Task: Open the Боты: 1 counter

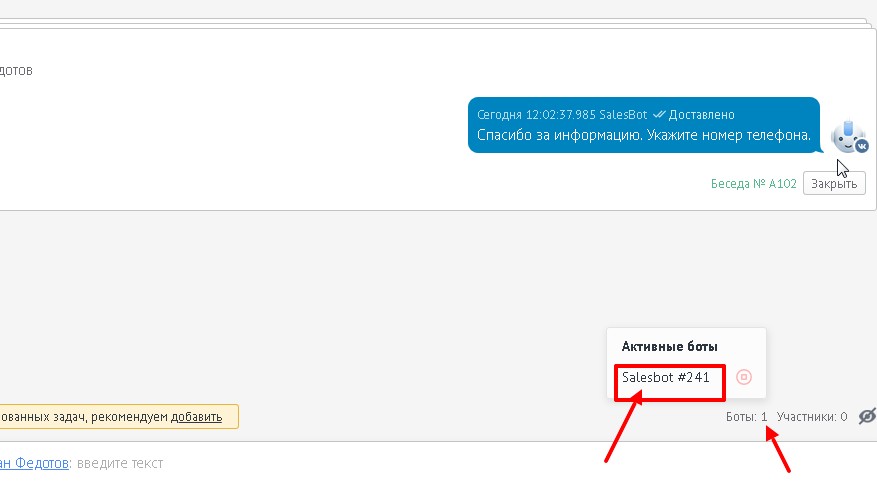Action: (x=746, y=417)
